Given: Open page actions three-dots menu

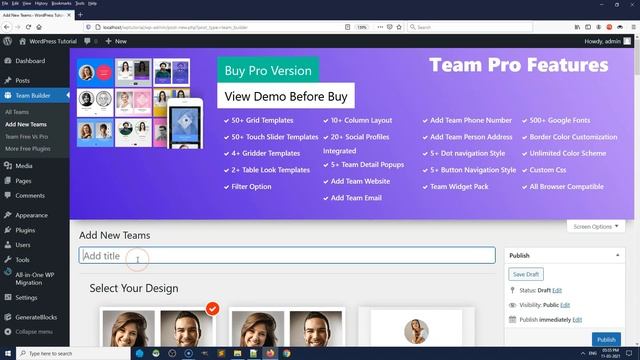Looking at the screenshot, I should (380, 27).
